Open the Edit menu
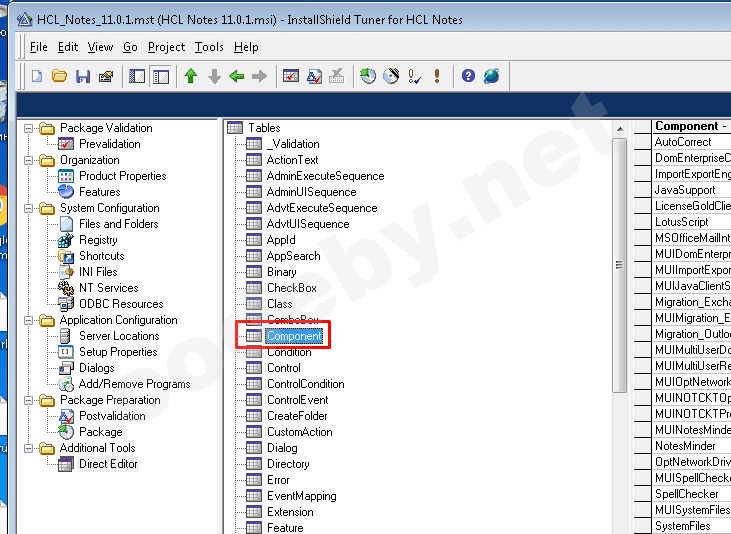The width and height of the screenshot is (731, 534). (68, 47)
